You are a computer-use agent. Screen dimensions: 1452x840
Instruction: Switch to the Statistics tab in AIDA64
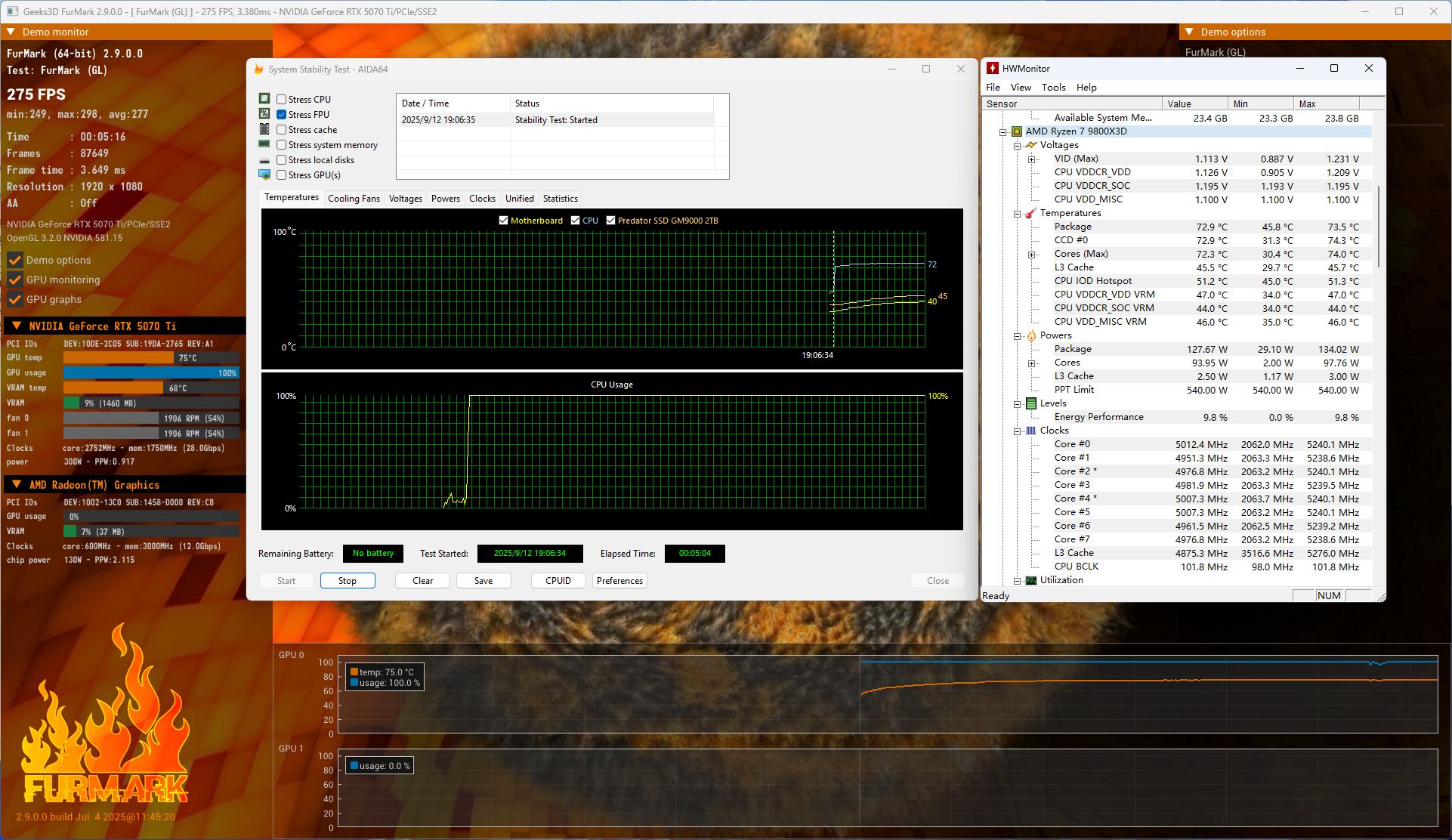(560, 199)
